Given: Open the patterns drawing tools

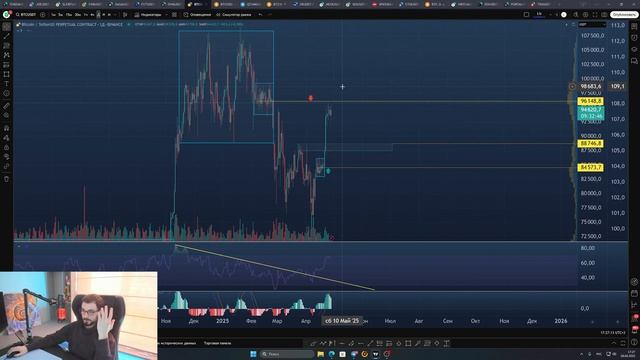Looking at the screenshot, I should [7, 55].
